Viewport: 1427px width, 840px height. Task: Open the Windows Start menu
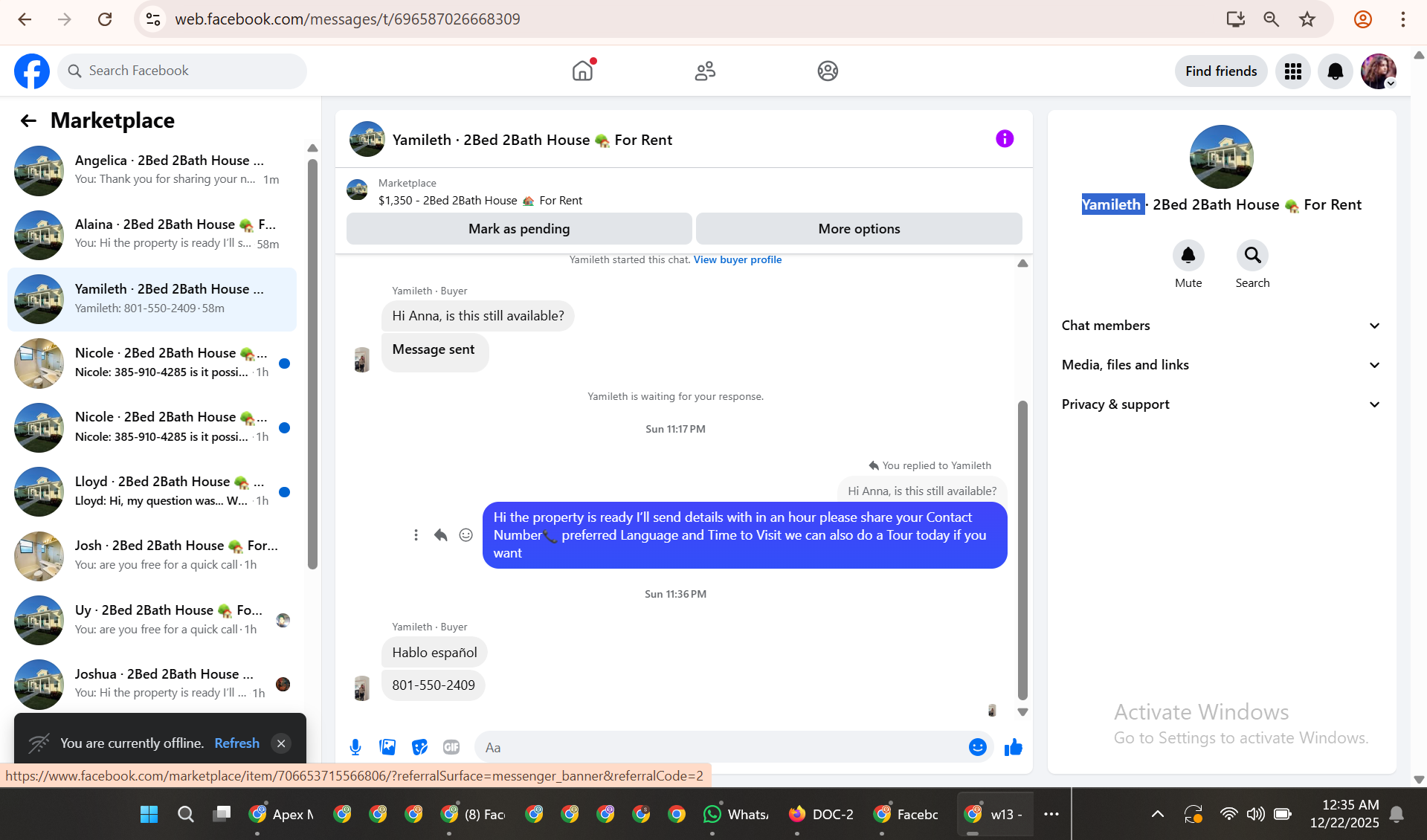[x=149, y=814]
